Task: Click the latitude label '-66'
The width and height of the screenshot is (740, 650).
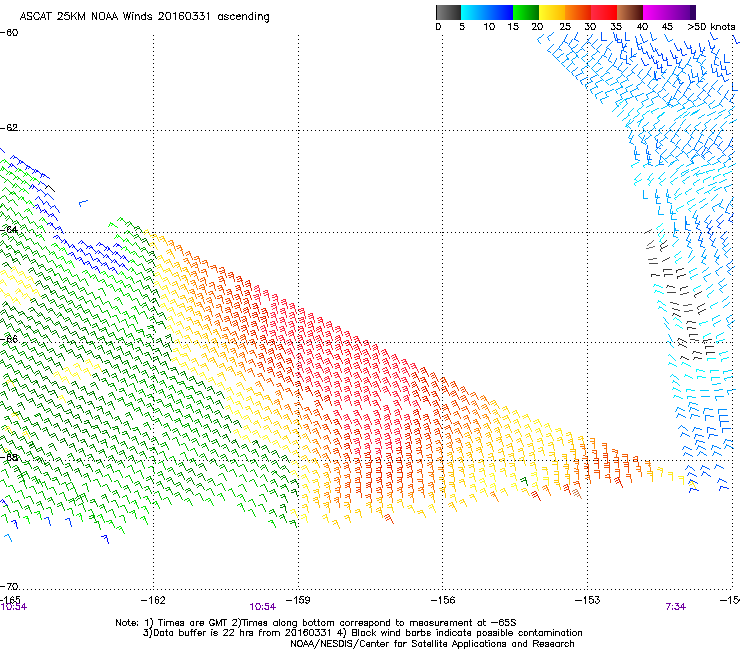Action: (9, 339)
